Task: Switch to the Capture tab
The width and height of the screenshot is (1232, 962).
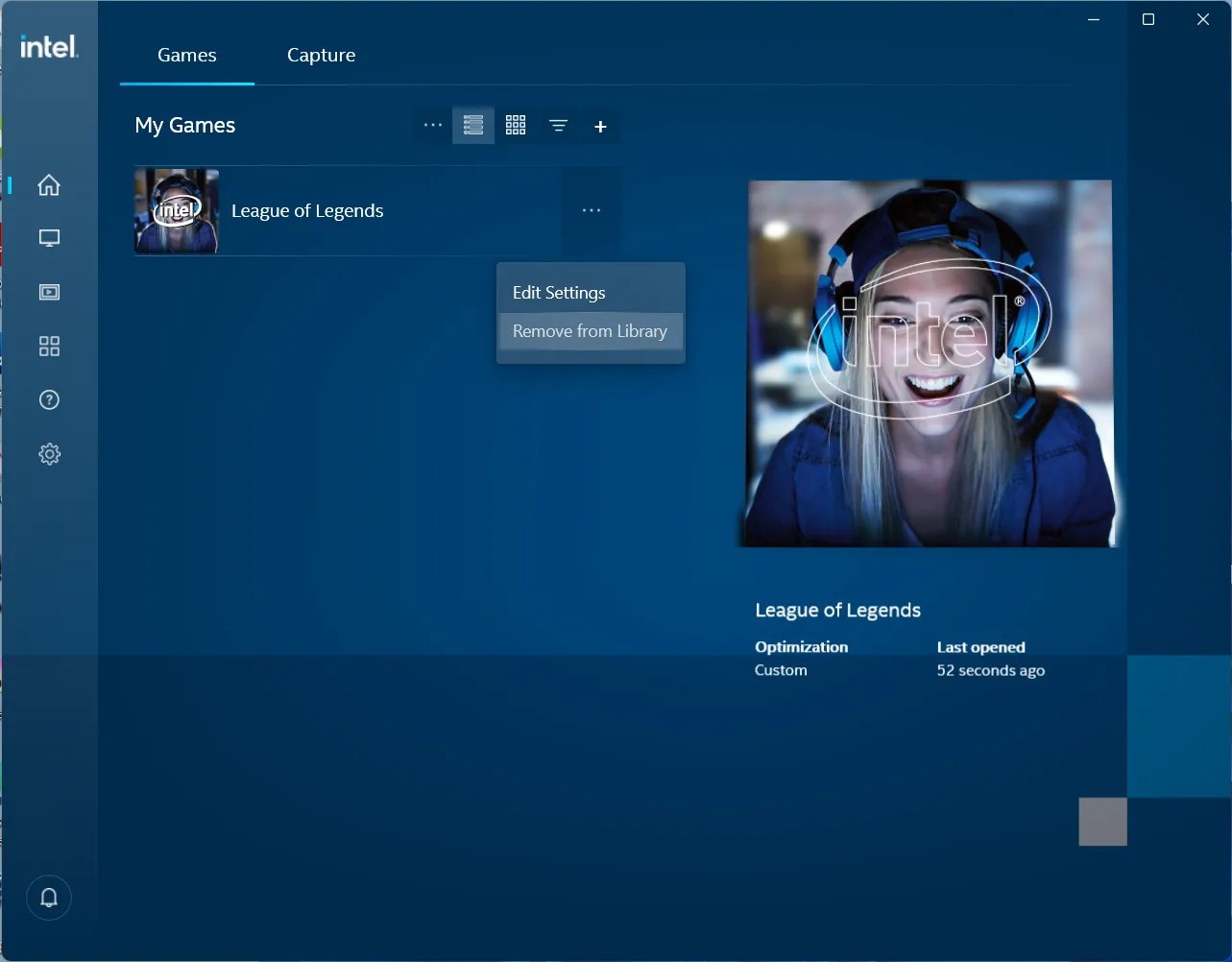Action: click(321, 55)
